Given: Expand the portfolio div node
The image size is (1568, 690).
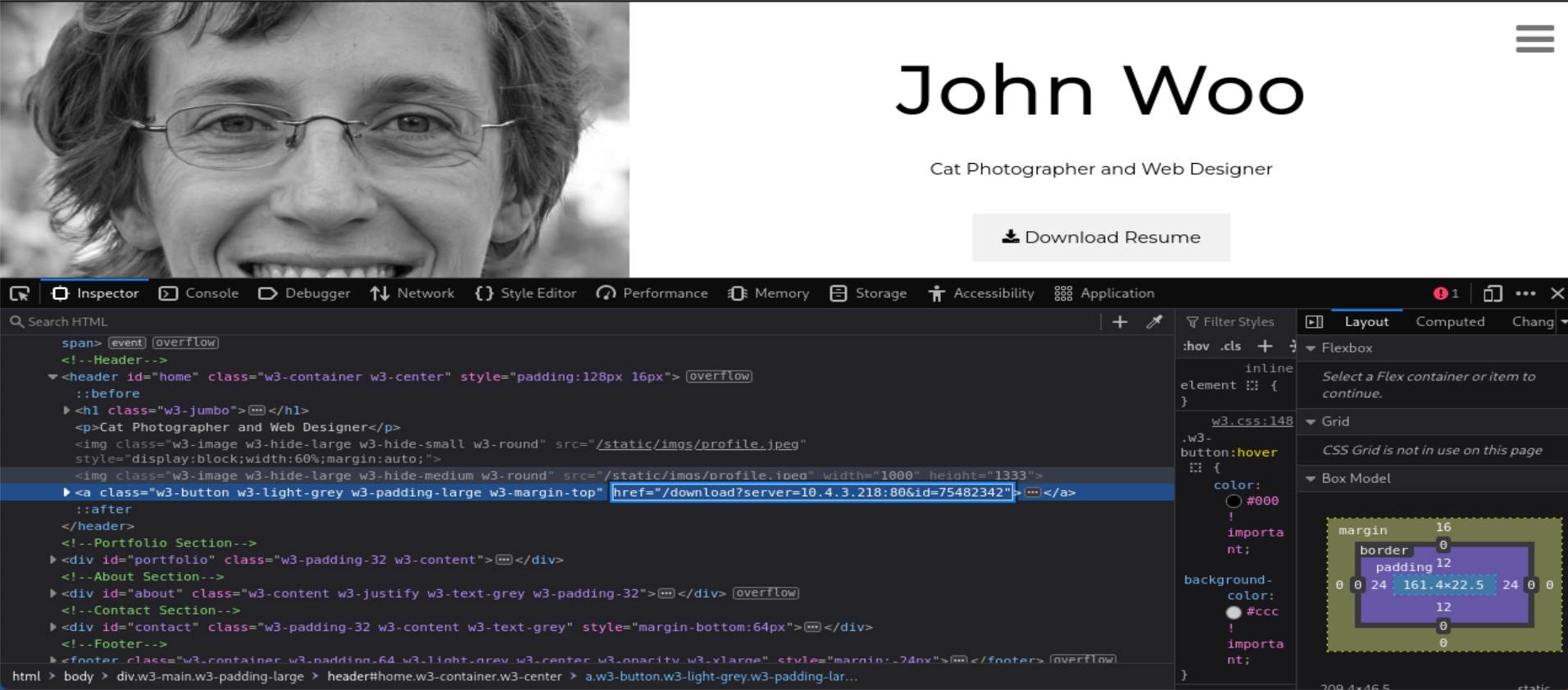Looking at the screenshot, I should (53, 560).
